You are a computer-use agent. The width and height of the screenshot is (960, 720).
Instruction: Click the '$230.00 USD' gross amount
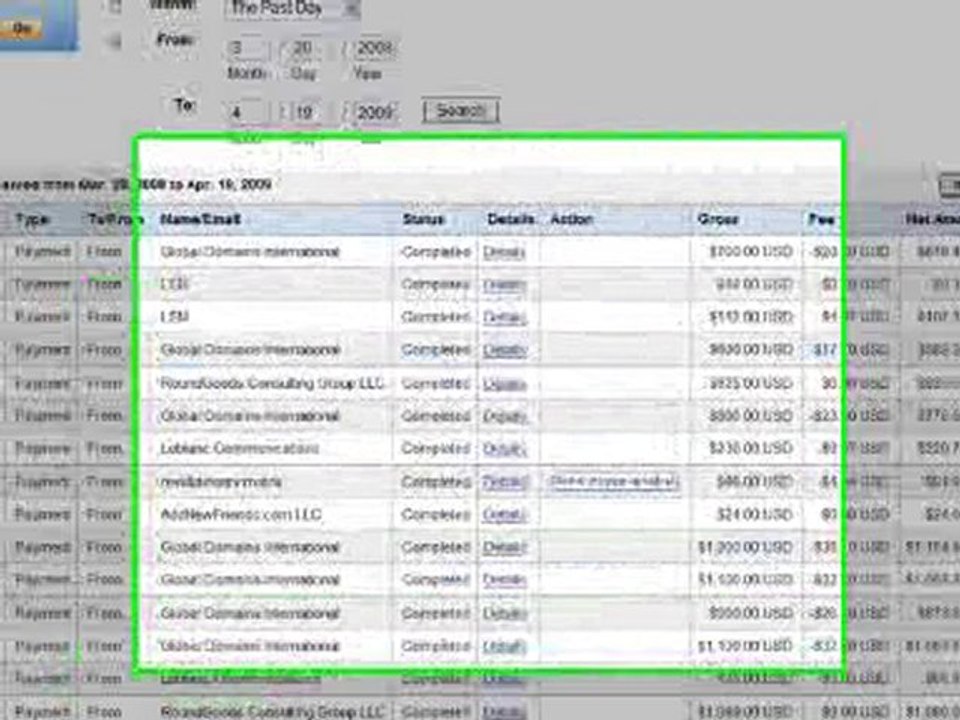(x=750, y=449)
